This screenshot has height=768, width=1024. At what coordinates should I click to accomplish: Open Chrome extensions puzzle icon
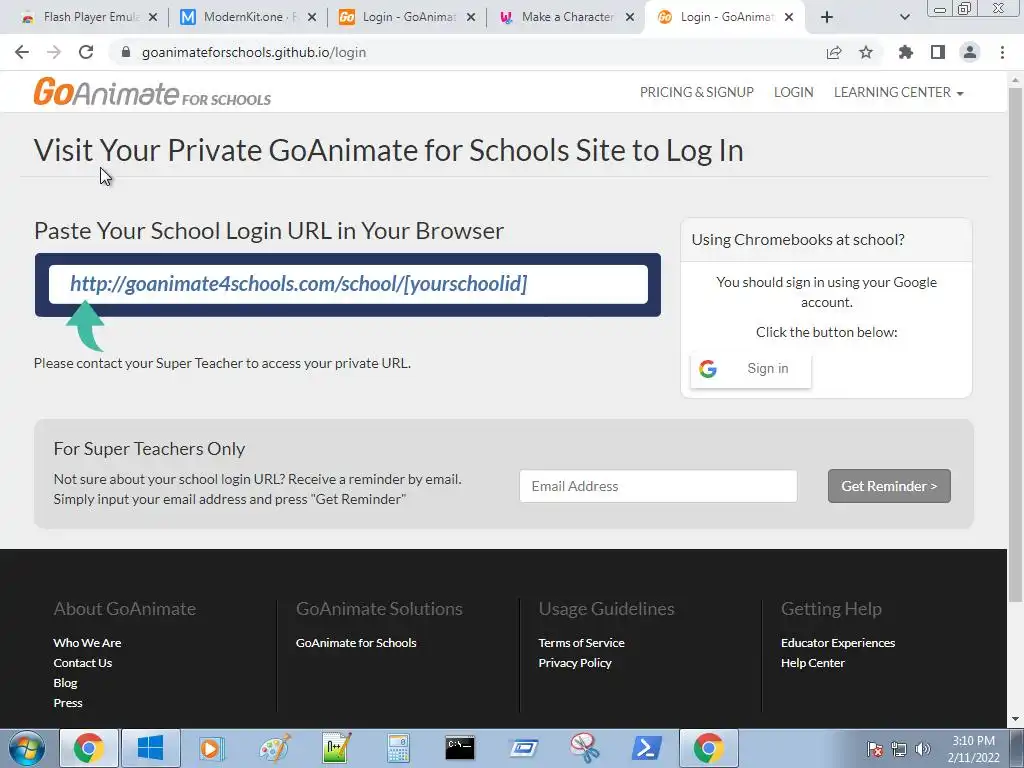[x=906, y=52]
